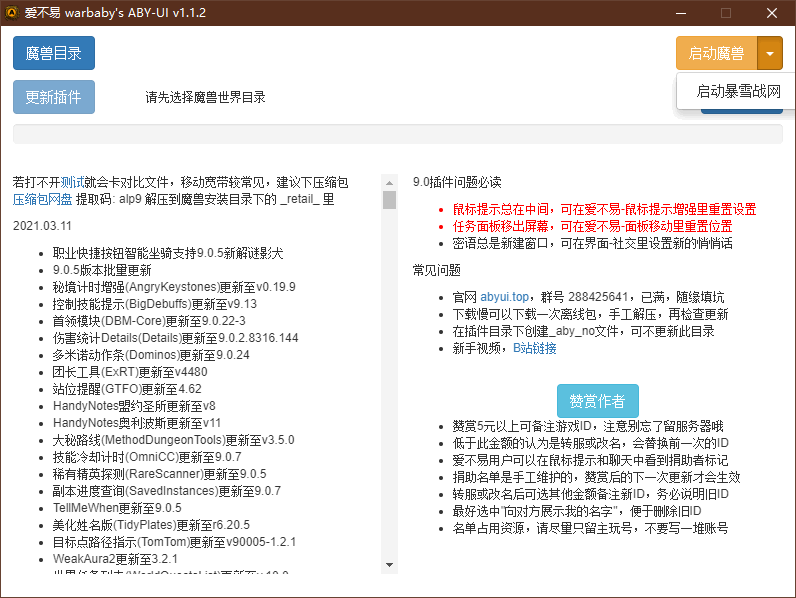Select 启动暴雪战网 from the dropdown menu
796x598 pixels.
click(738, 92)
